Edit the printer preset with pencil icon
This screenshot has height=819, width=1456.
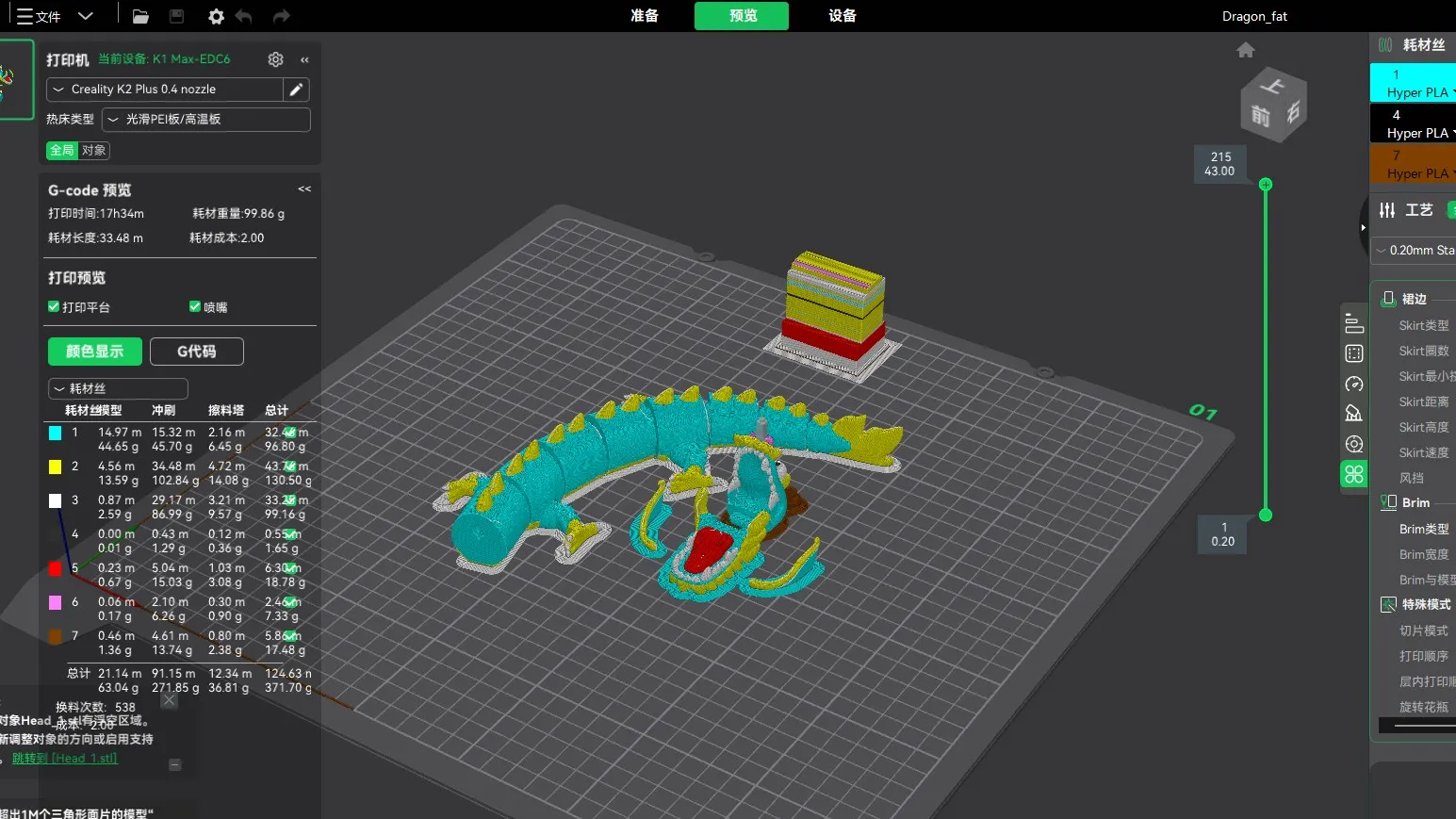pyautogui.click(x=296, y=90)
